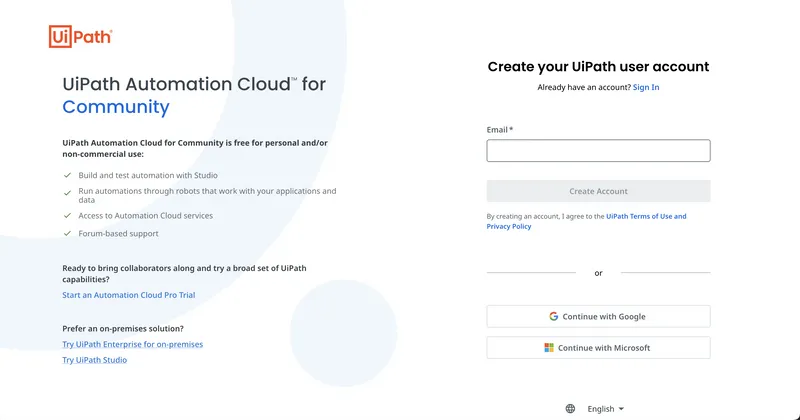
Task: Click 'Already have an account?' text
Action: (584, 87)
